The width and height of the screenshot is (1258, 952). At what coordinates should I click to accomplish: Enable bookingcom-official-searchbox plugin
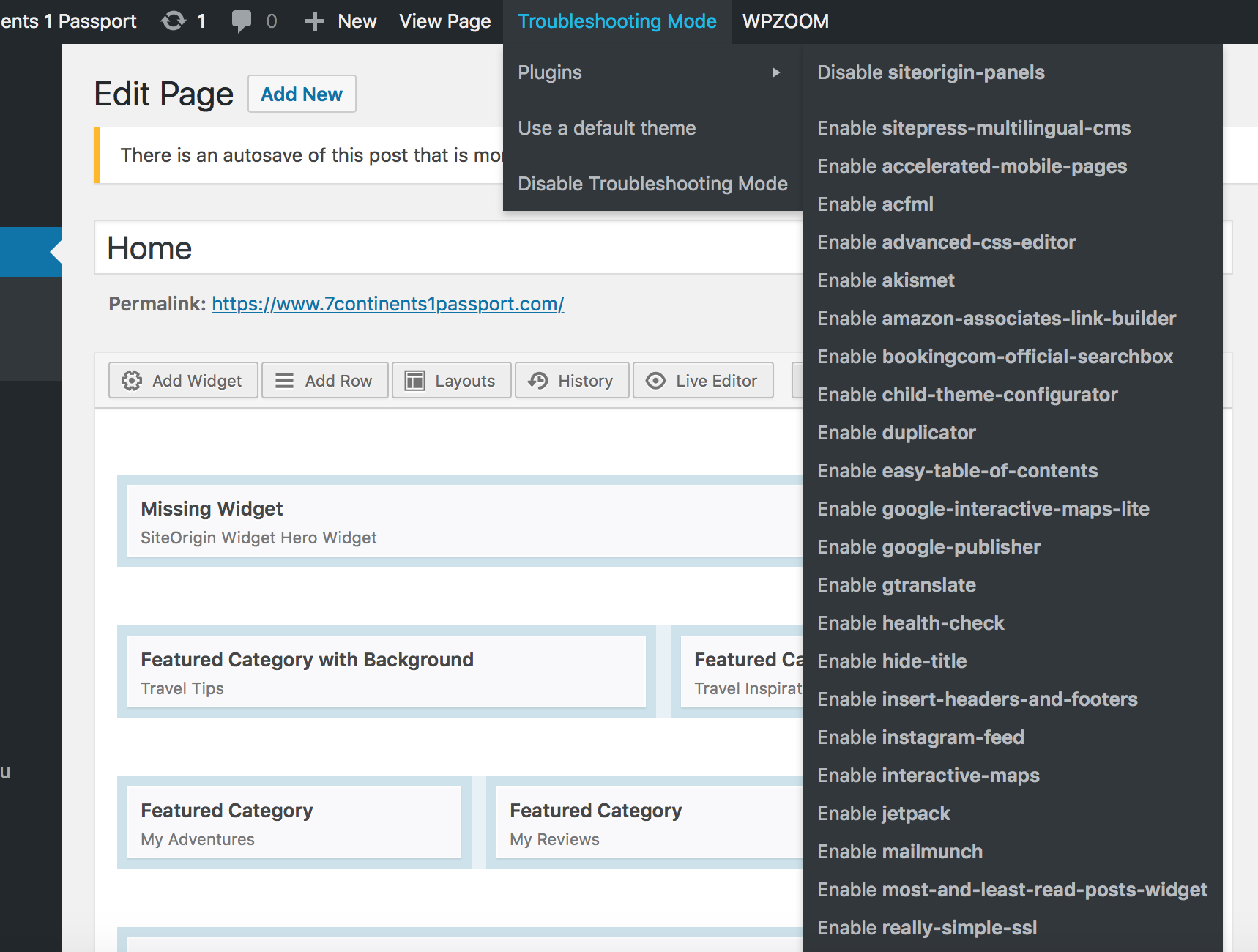point(995,357)
